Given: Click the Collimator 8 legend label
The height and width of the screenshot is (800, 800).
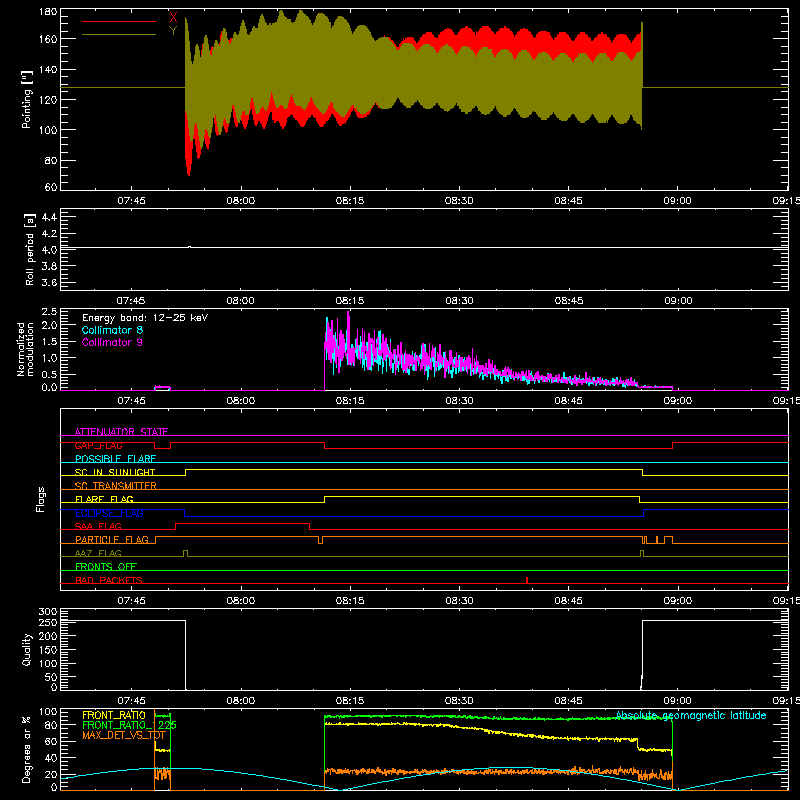Looking at the screenshot, I should tap(112, 330).
